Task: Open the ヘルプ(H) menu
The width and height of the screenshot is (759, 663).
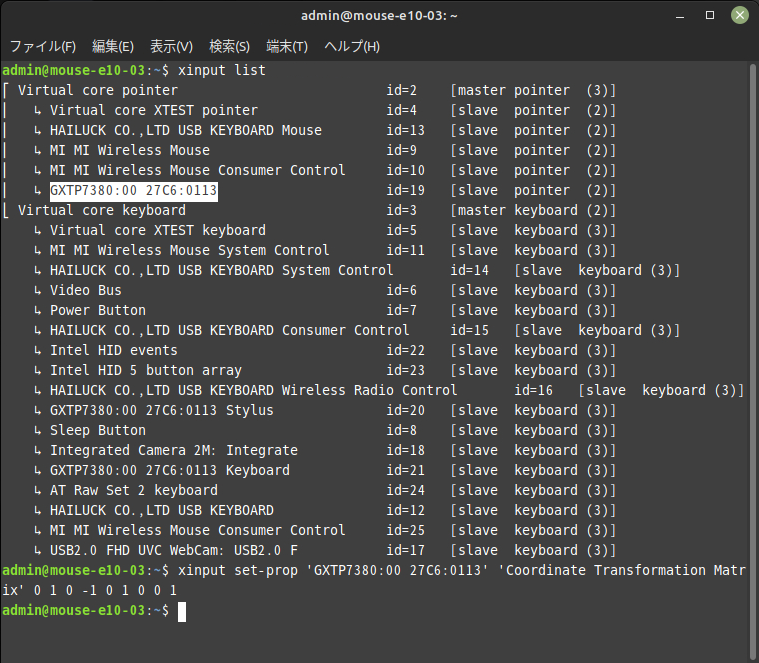Action: [x=352, y=46]
